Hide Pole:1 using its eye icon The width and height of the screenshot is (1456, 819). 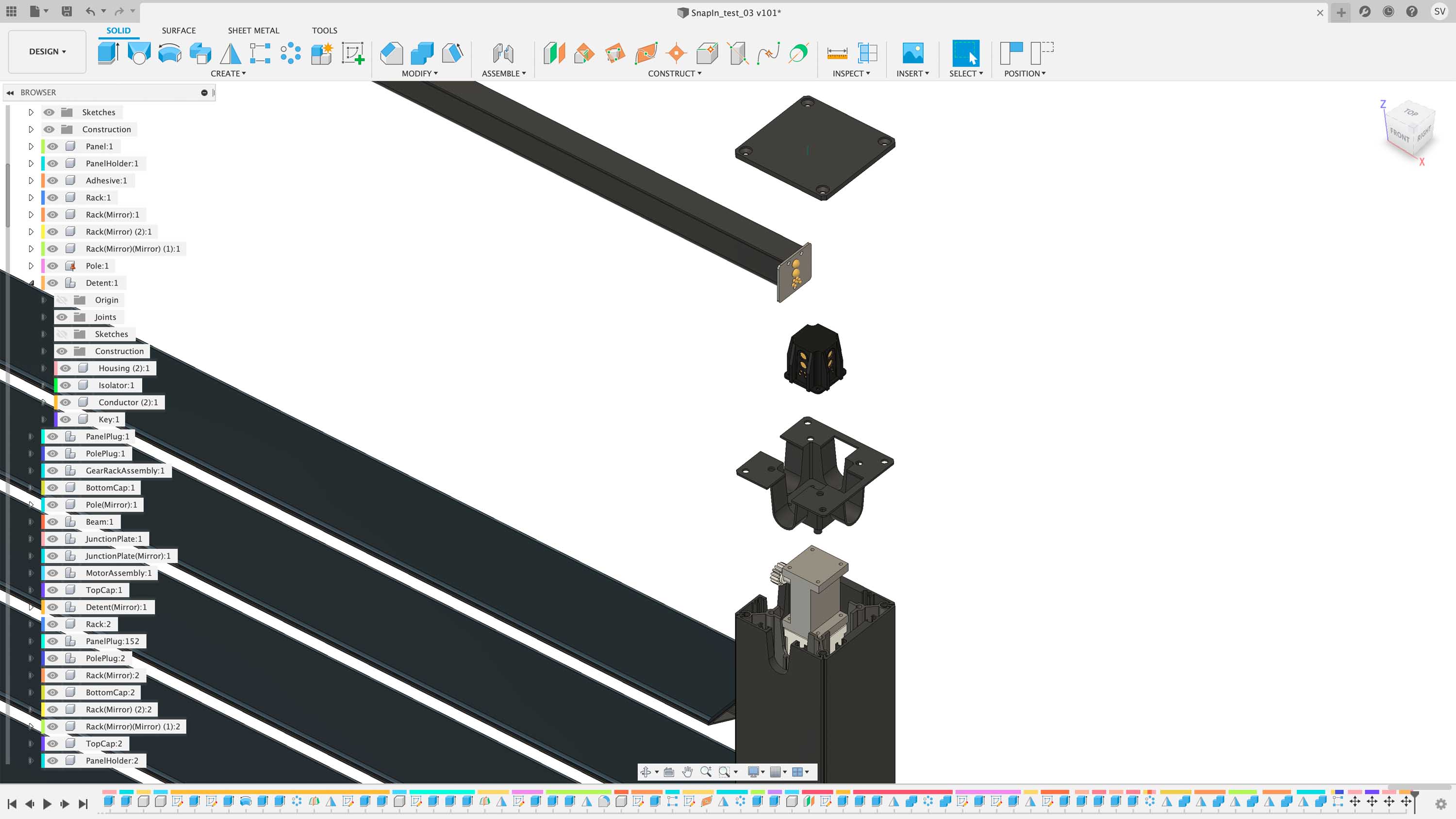(x=52, y=266)
